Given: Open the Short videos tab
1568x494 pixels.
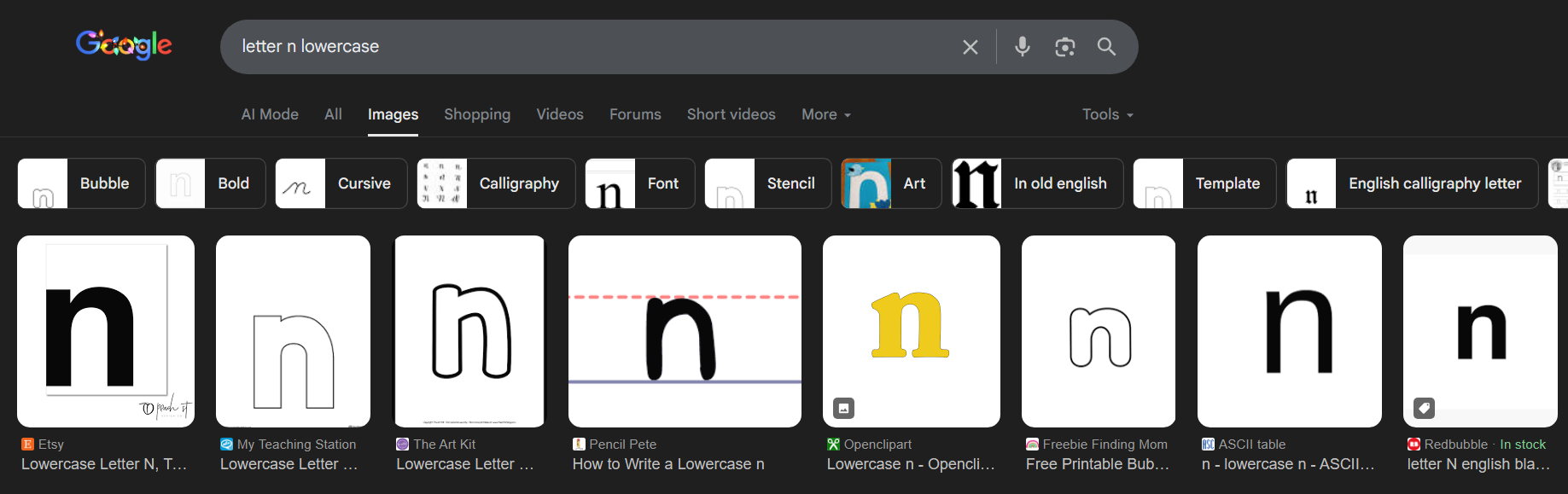Looking at the screenshot, I should pos(732,114).
